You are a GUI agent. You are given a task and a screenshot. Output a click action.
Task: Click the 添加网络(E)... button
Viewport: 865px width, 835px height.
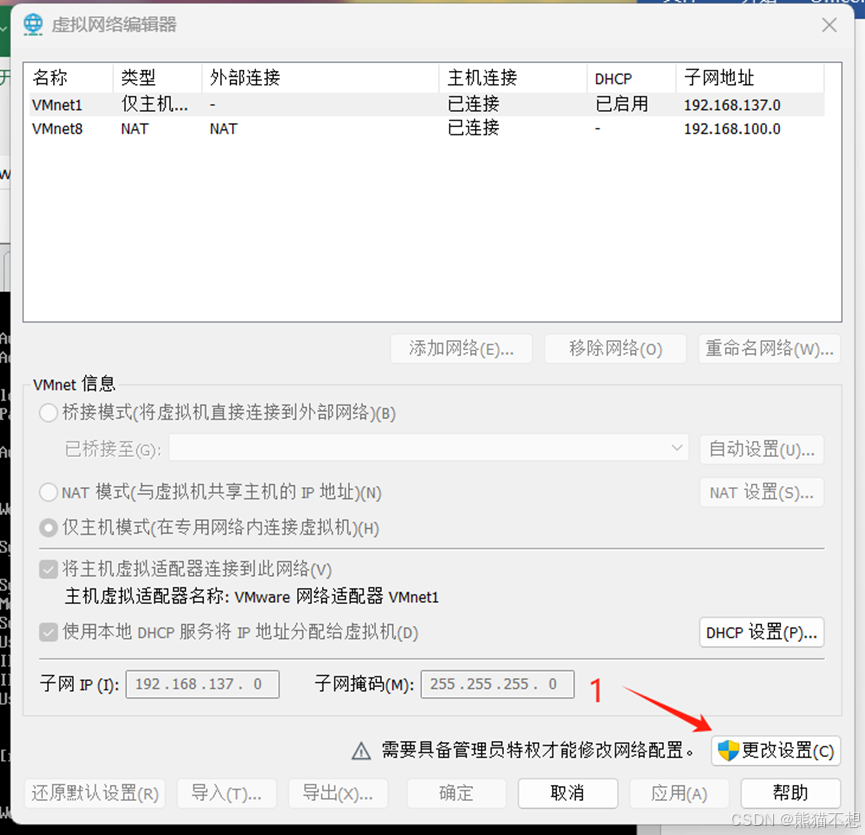click(461, 349)
